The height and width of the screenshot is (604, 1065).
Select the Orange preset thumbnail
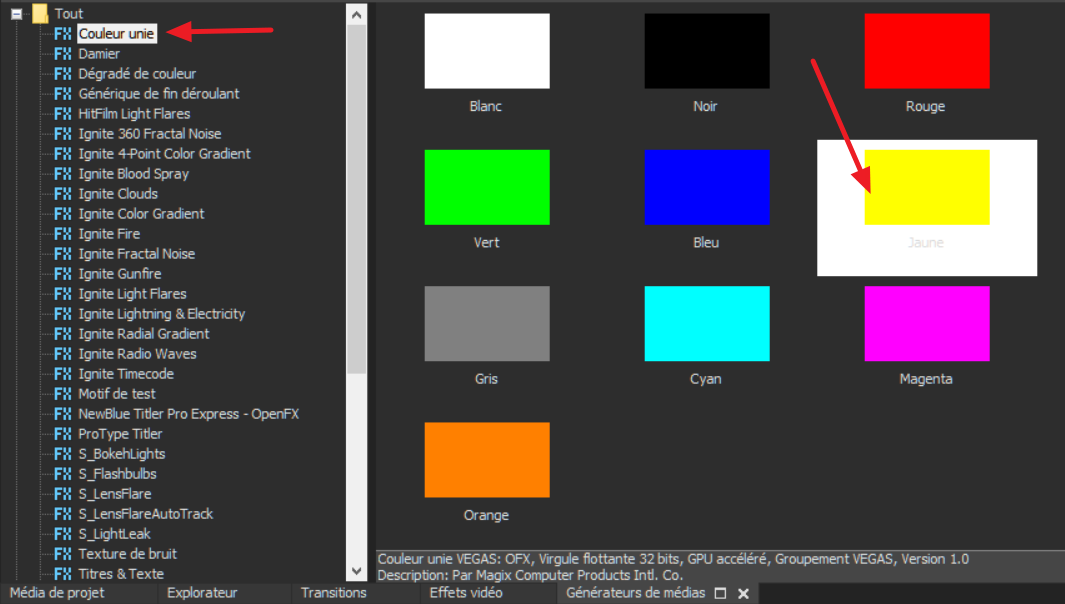point(487,460)
